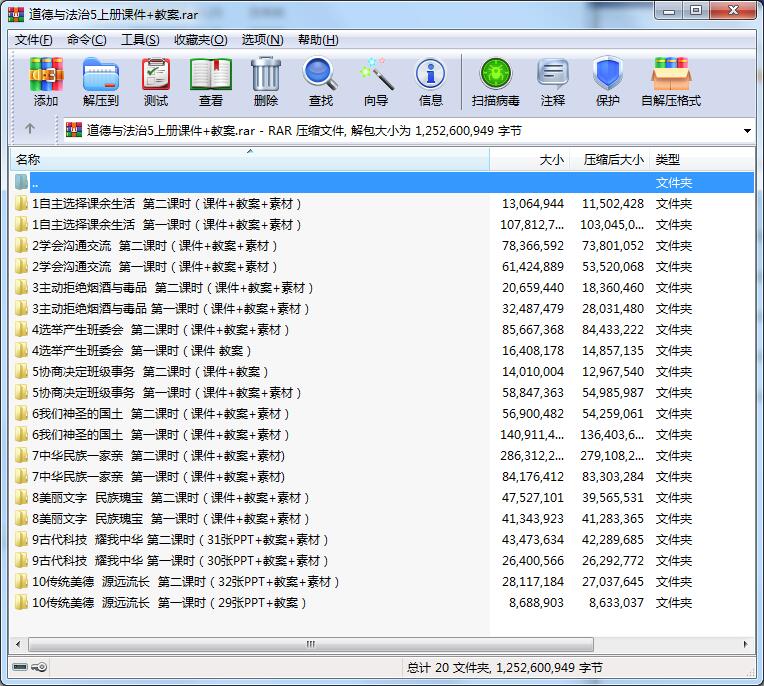The width and height of the screenshot is (764, 686).
Task: Click the scroll left arrow
Action: pos(18,644)
